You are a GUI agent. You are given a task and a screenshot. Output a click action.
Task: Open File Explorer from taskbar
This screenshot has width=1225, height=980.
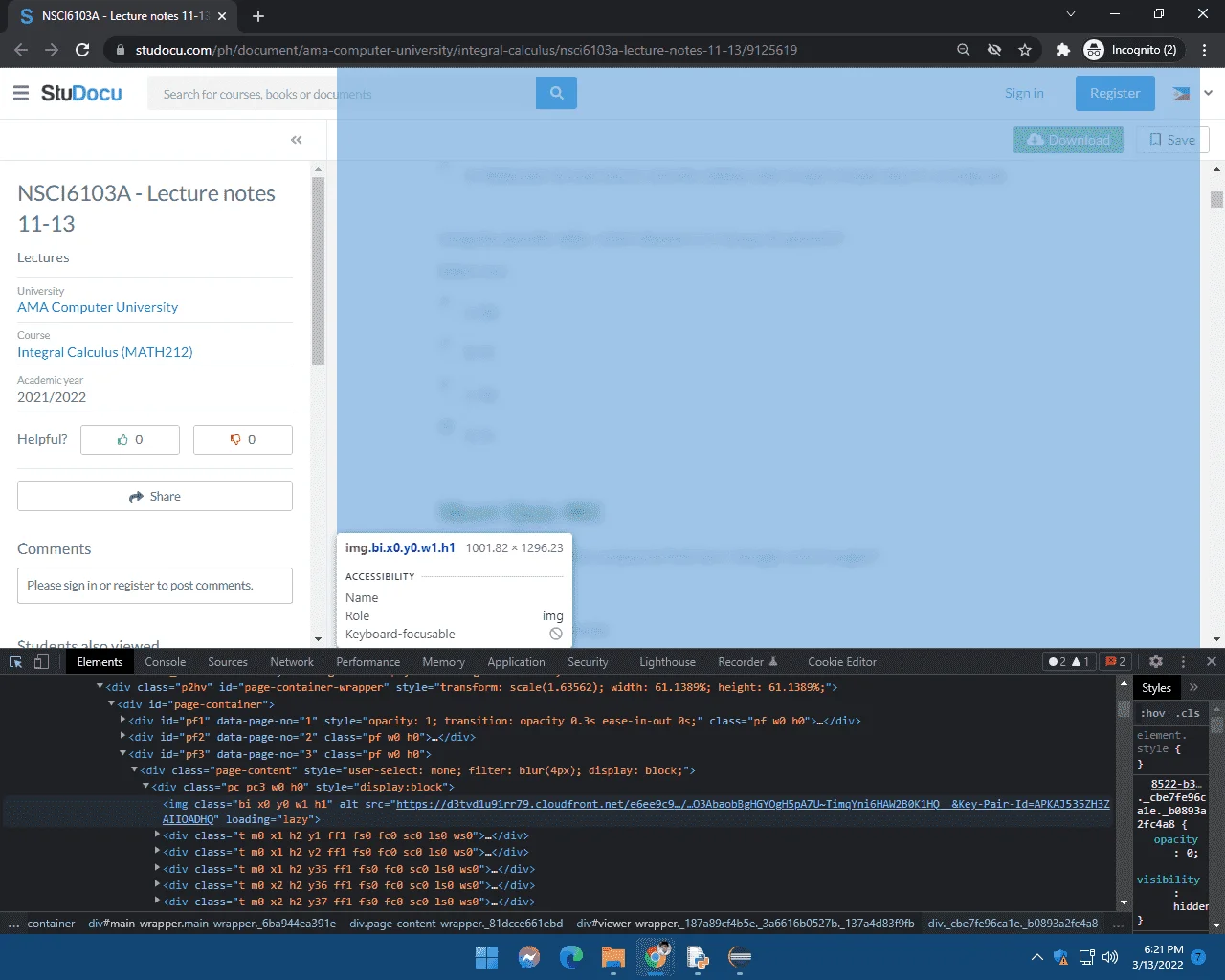tap(613, 957)
